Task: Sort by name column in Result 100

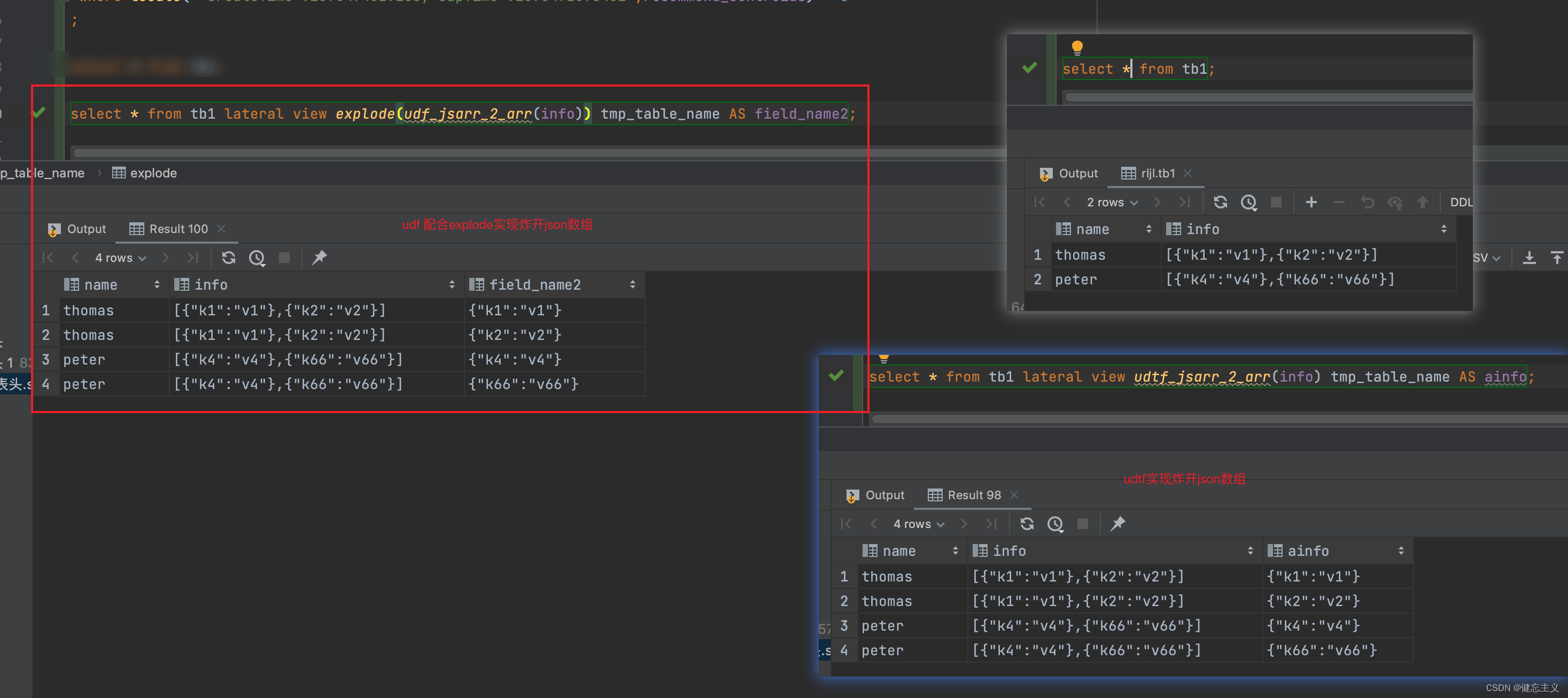Action: (157, 285)
